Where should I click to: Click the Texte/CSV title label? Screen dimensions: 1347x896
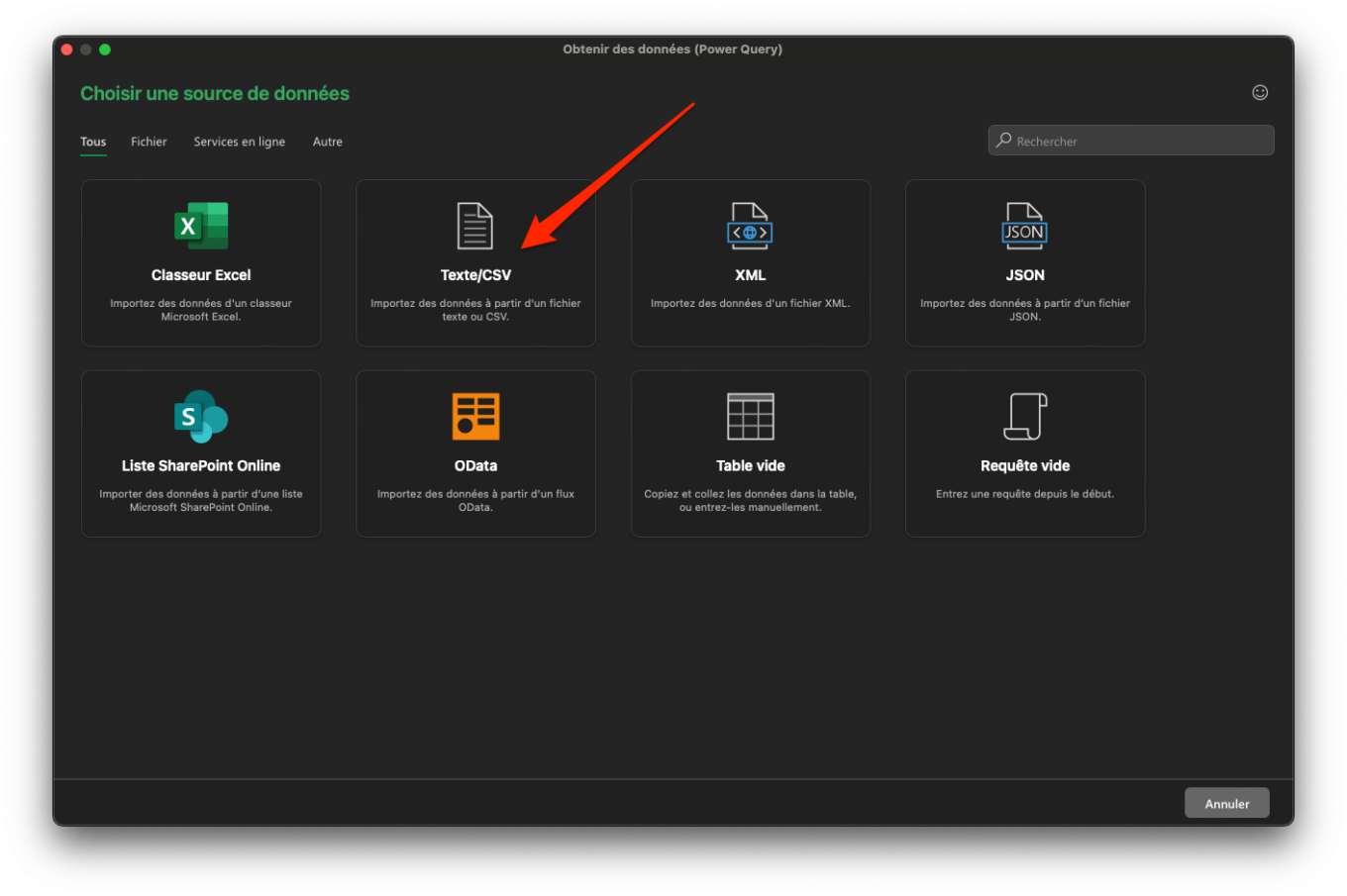click(x=475, y=275)
